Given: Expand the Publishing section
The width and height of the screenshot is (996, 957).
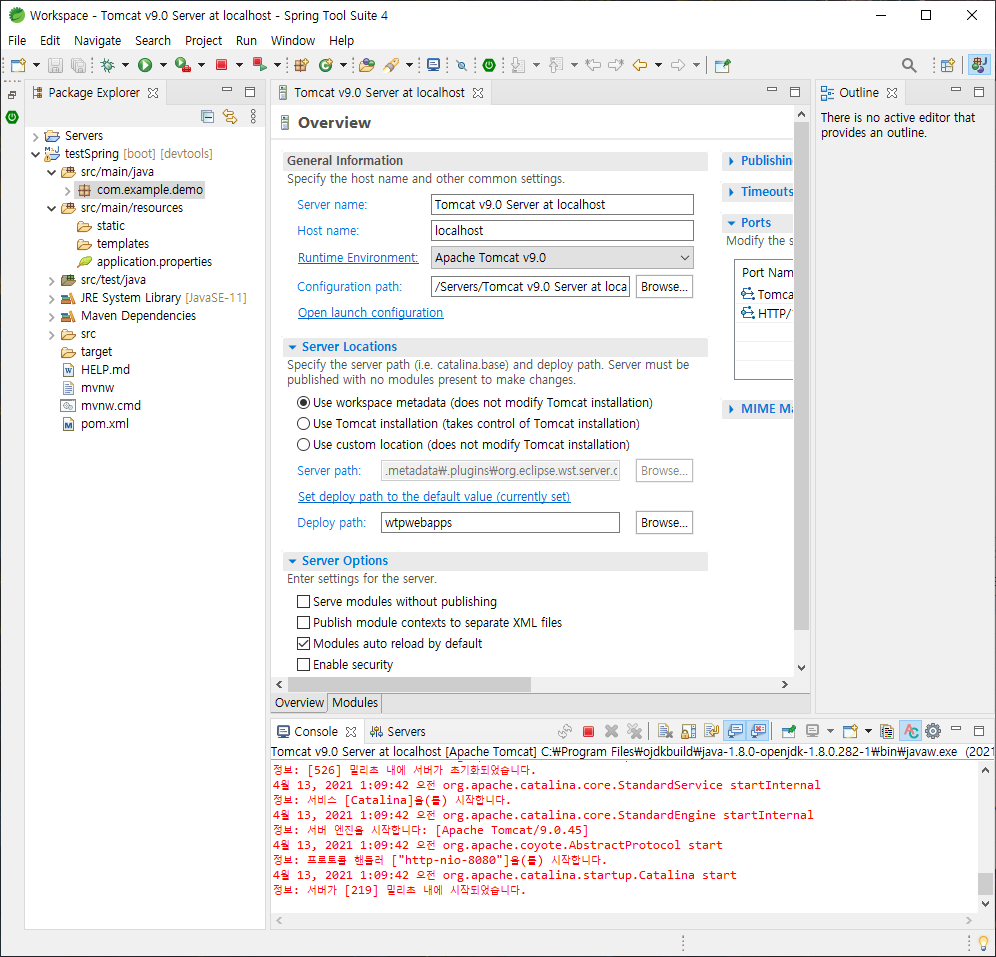Looking at the screenshot, I should (731, 161).
